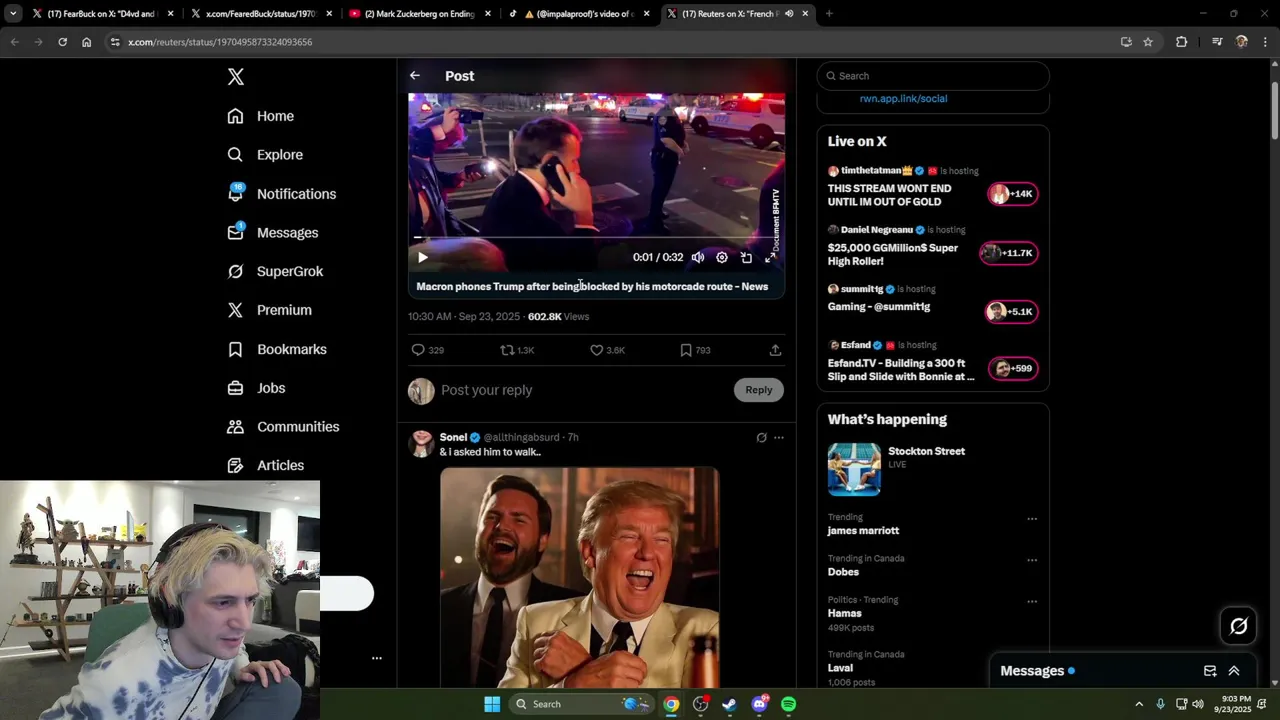
Task: Switch to Mark Zuckerberg YouTube tab
Action: (420, 14)
